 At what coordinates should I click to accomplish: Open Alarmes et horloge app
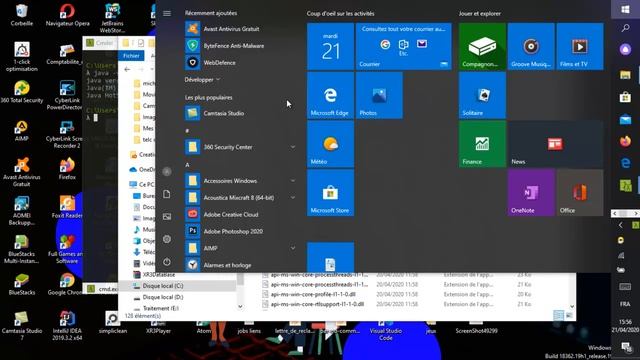[x=241, y=265]
